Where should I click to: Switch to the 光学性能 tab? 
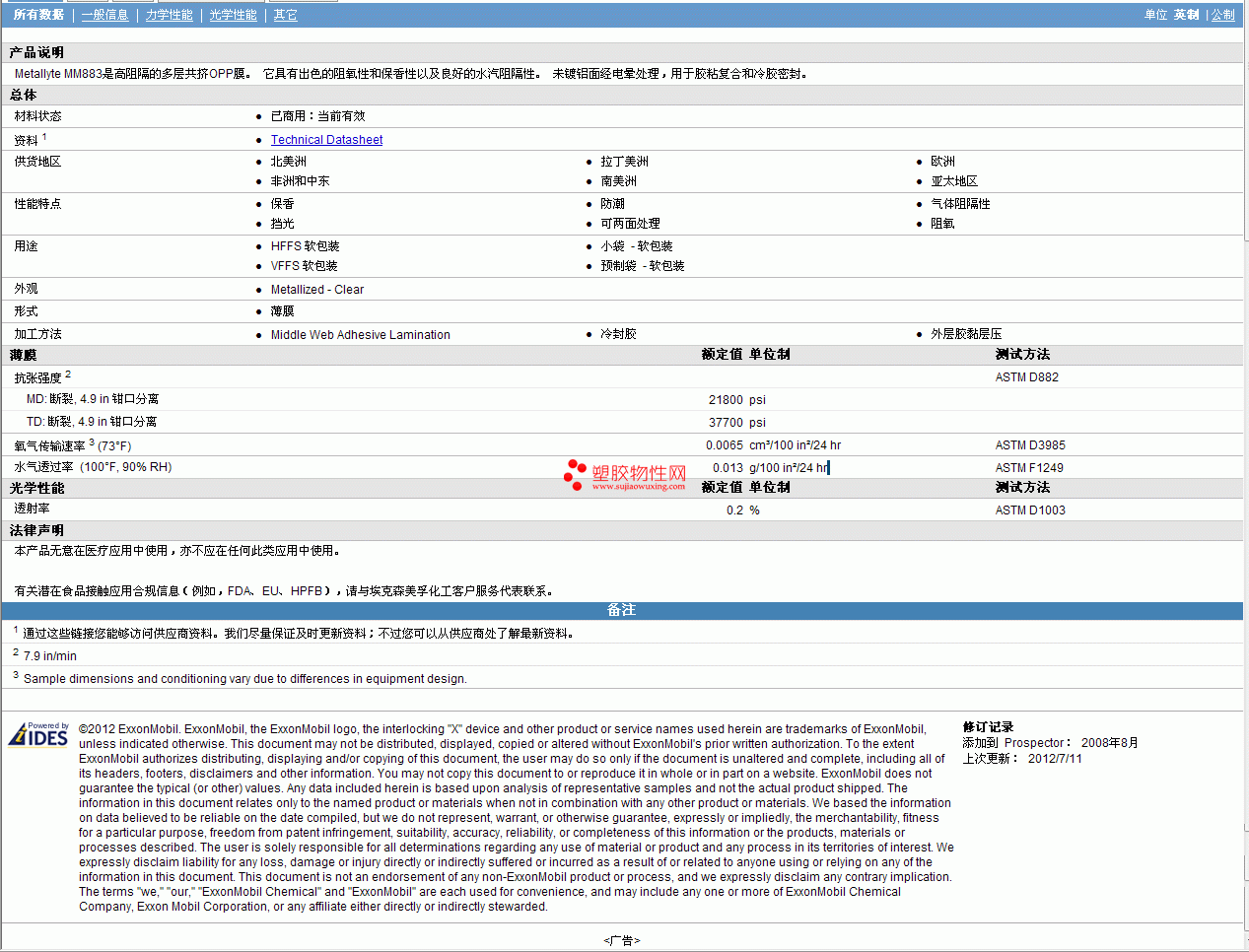[233, 15]
